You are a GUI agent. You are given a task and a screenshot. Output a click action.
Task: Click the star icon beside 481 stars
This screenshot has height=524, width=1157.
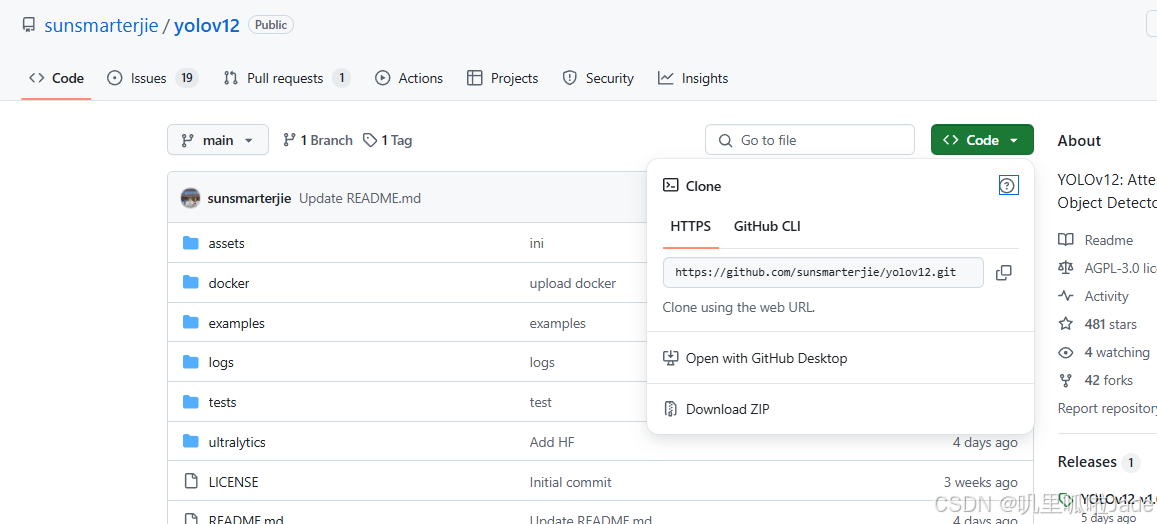pos(1066,323)
